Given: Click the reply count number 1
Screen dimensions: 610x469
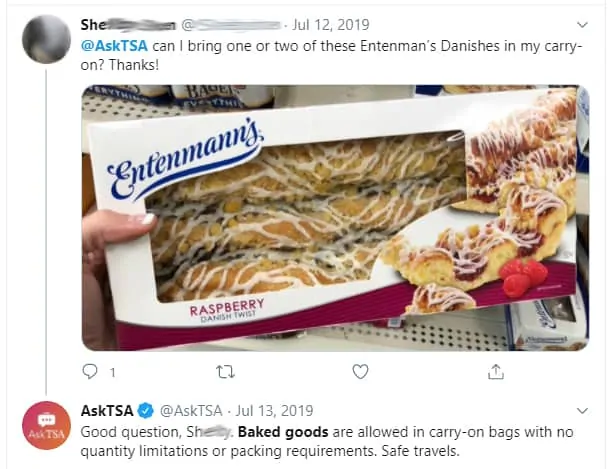Looking at the screenshot, I should [112, 373].
